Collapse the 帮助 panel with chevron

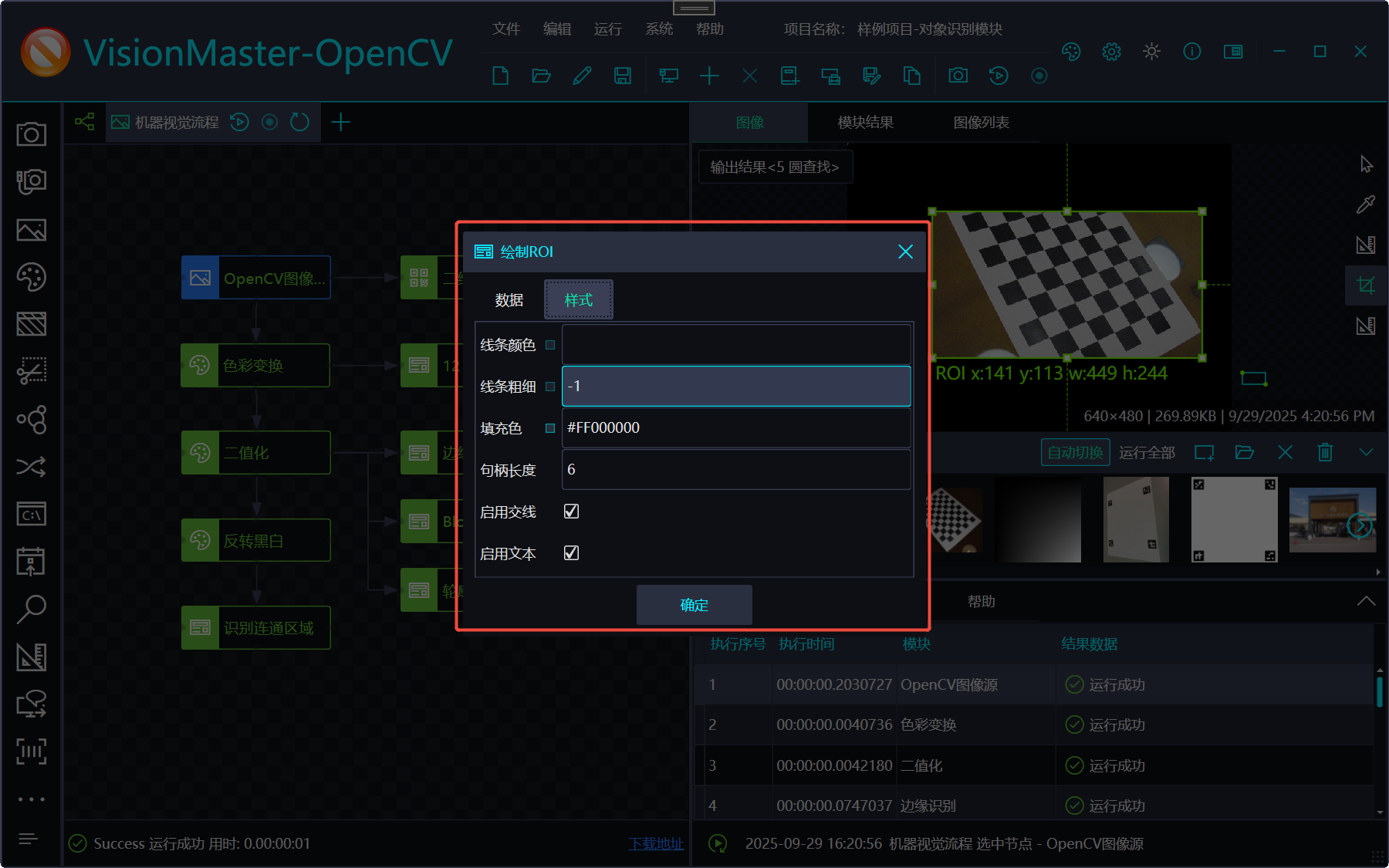[x=1366, y=601]
